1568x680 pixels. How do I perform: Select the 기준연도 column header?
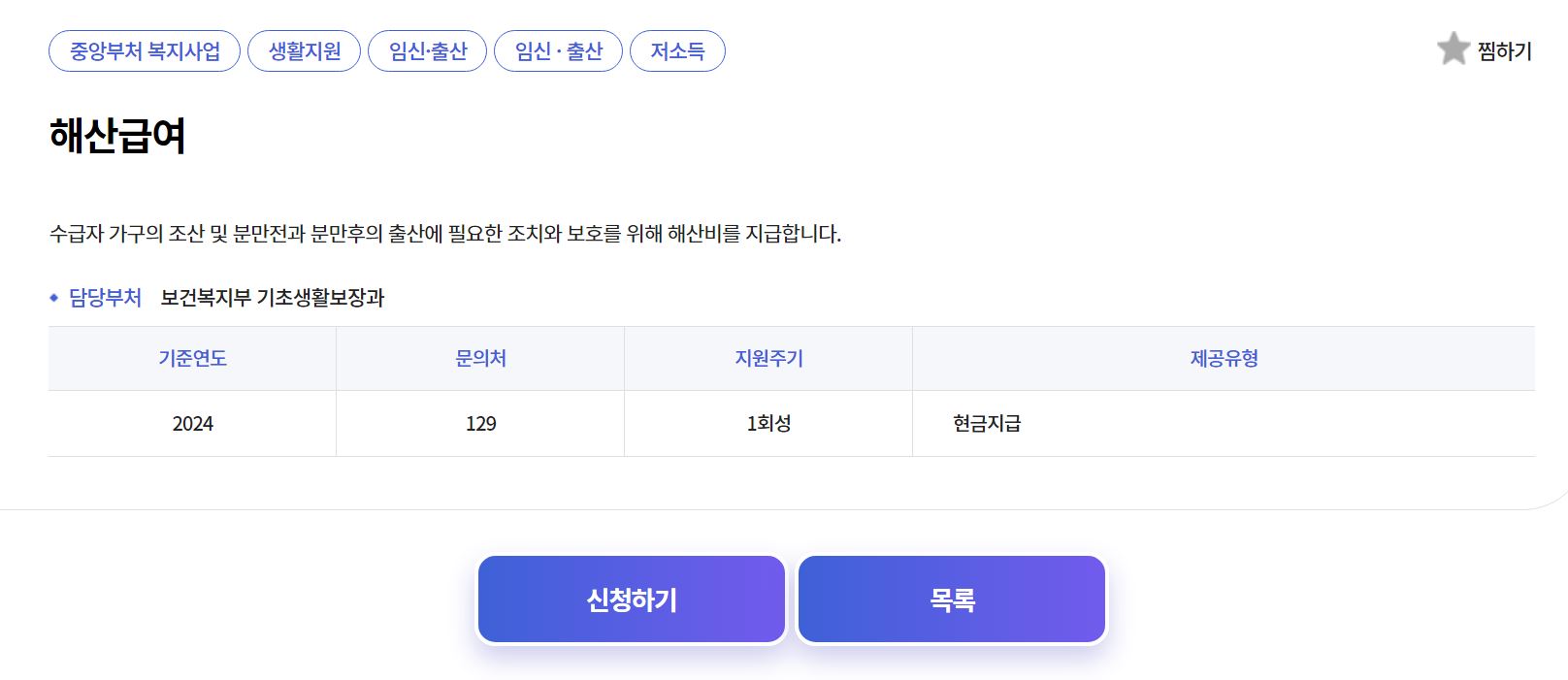(x=191, y=358)
